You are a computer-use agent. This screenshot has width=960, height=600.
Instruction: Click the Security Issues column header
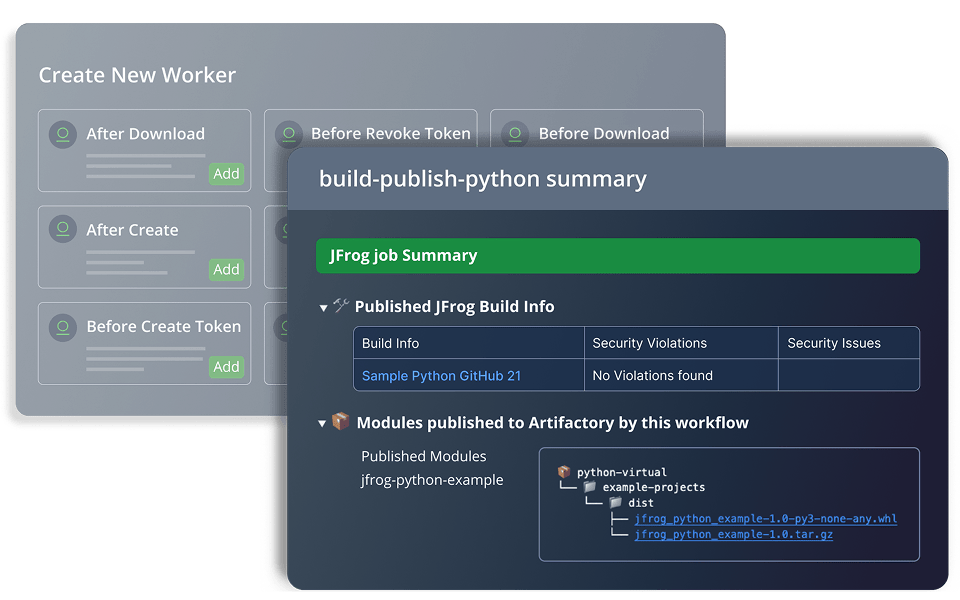[834, 343]
